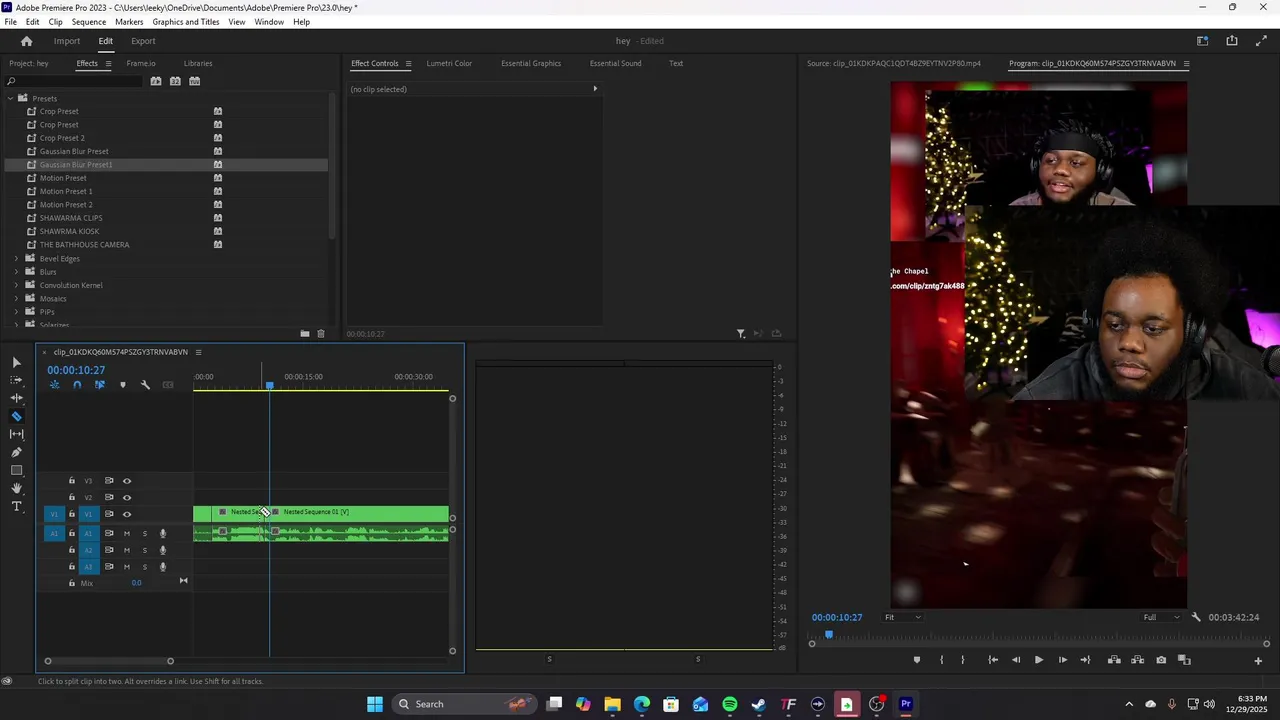
Task: Click Export Frame camera icon
Action: (1161, 660)
